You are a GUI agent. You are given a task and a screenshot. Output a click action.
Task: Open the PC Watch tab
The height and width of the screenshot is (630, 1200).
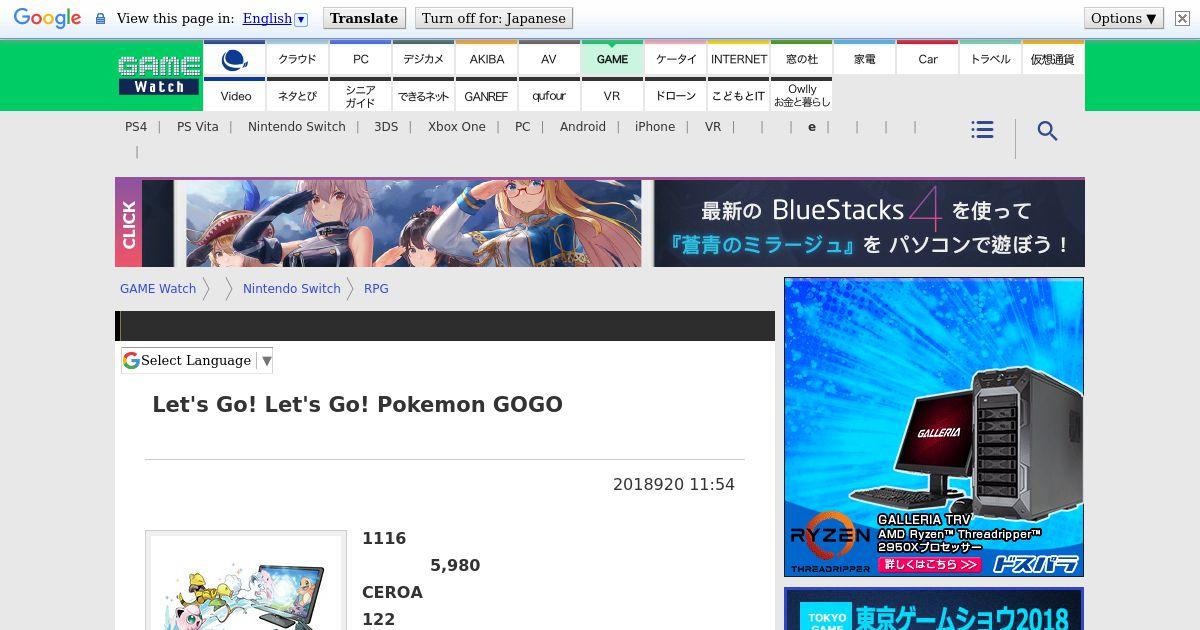360,60
